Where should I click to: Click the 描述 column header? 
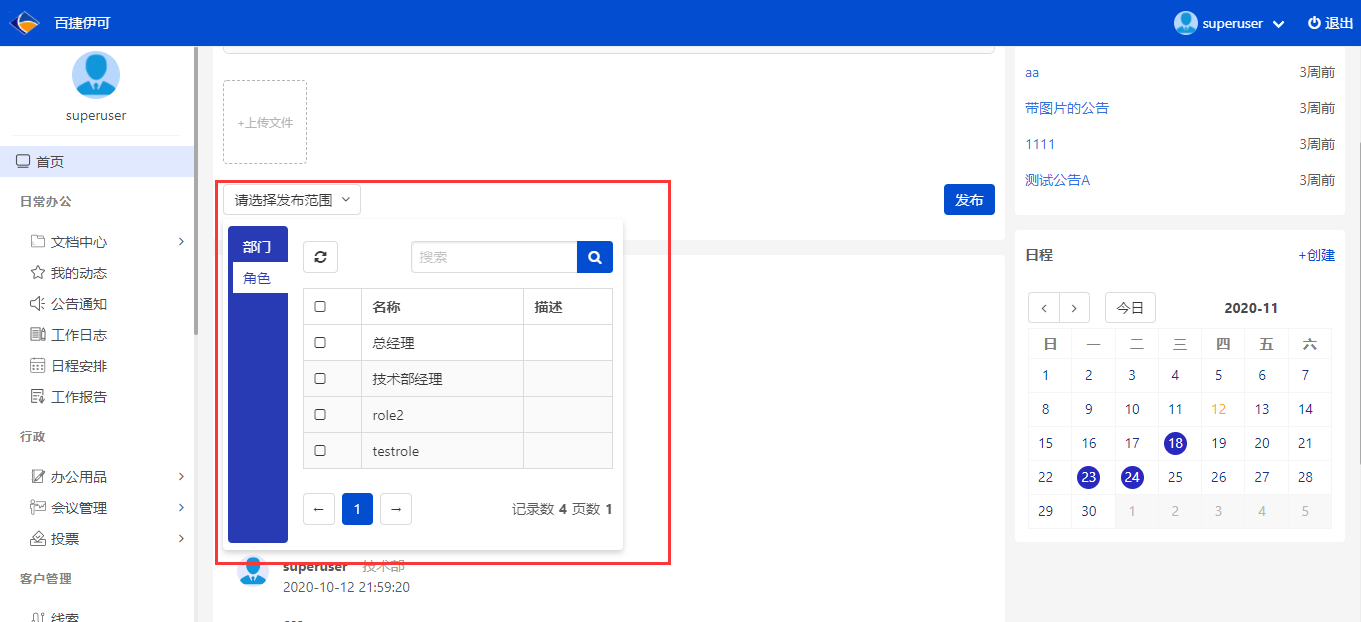tap(568, 307)
